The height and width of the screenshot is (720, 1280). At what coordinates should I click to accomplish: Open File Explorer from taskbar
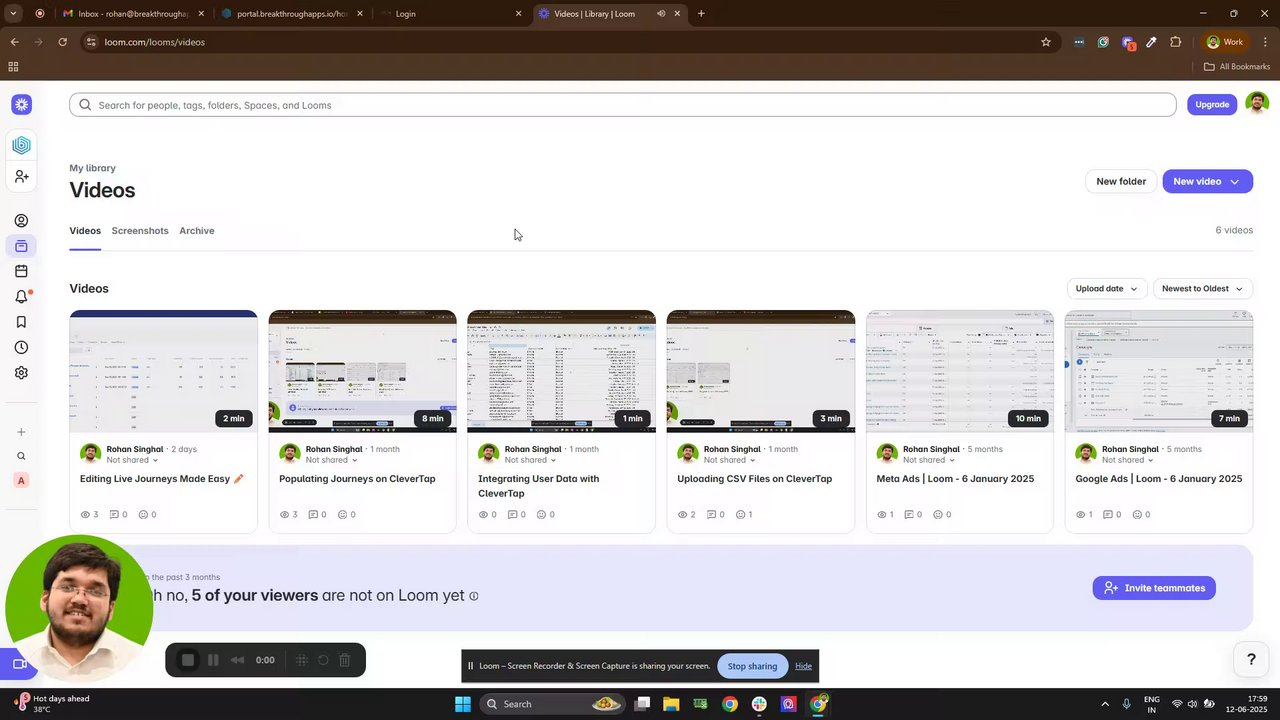point(671,704)
